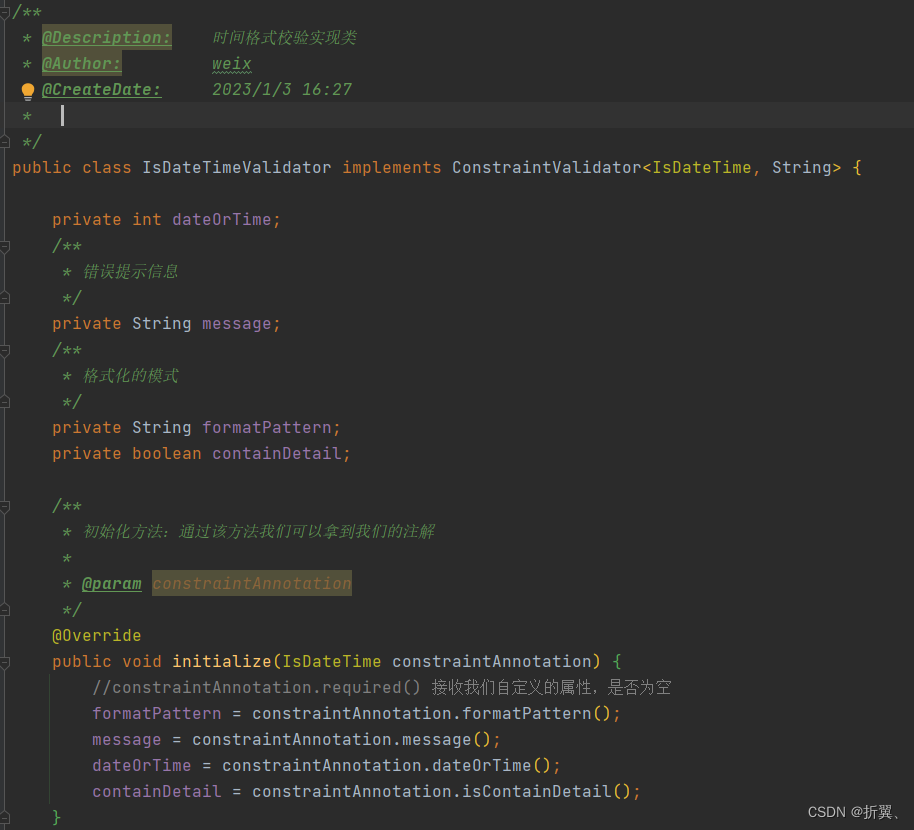The height and width of the screenshot is (830, 914).
Task: Click highlighted constraintAnnotation in the Javadoc
Action: pyautogui.click(x=252, y=583)
